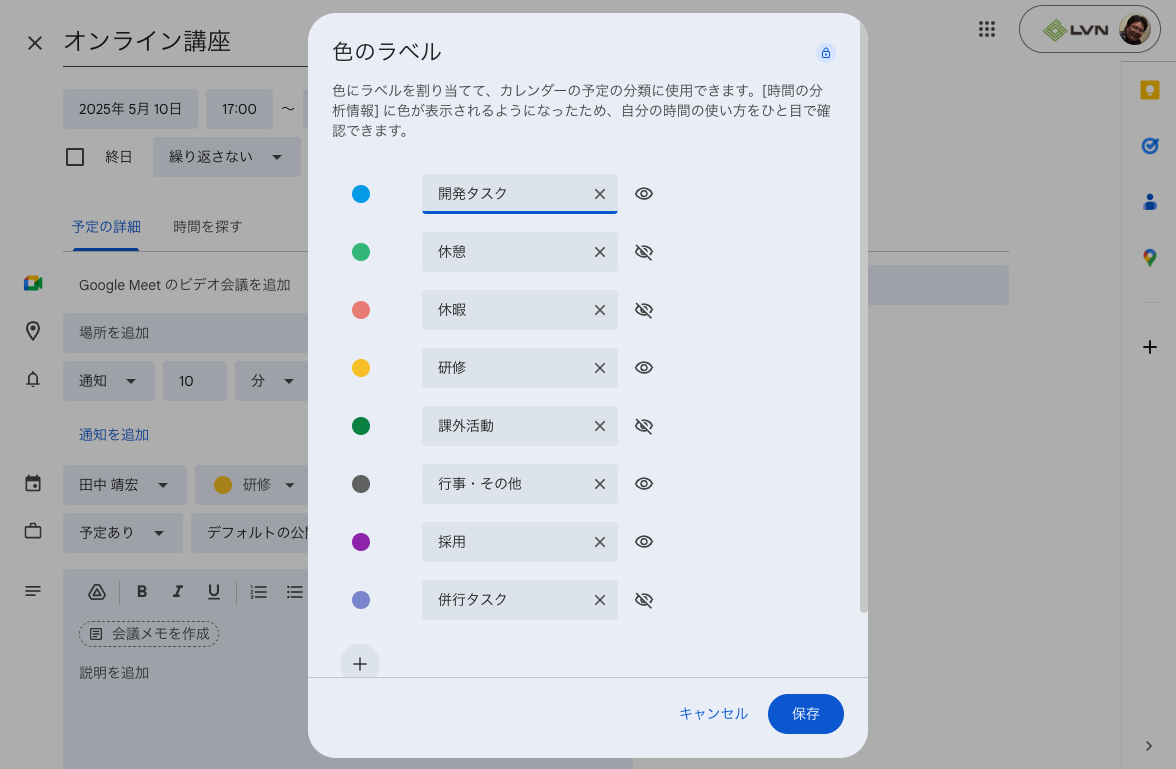Add a new label with the plus button

point(360,663)
